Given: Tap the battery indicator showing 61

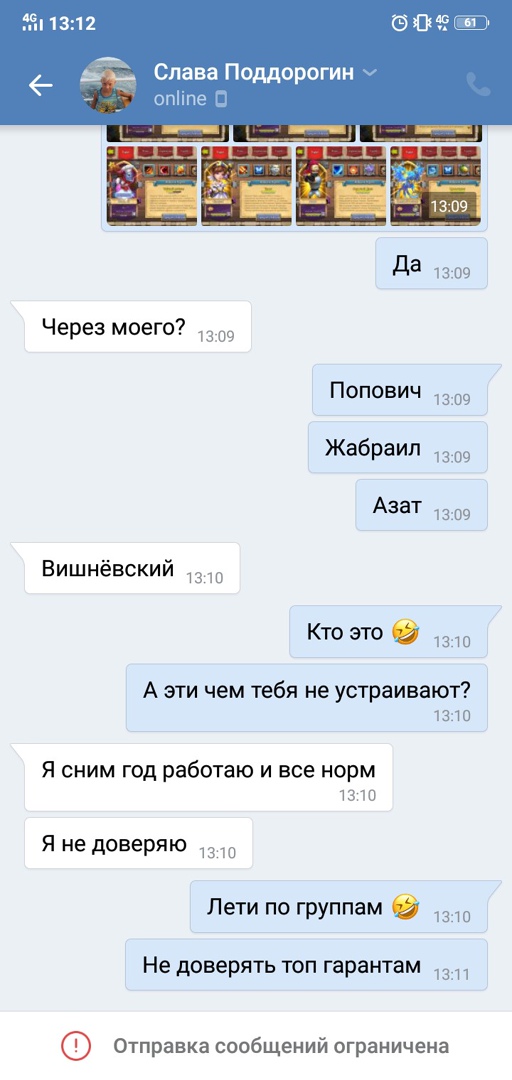Looking at the screenshot, I should [x=471, y=23].
